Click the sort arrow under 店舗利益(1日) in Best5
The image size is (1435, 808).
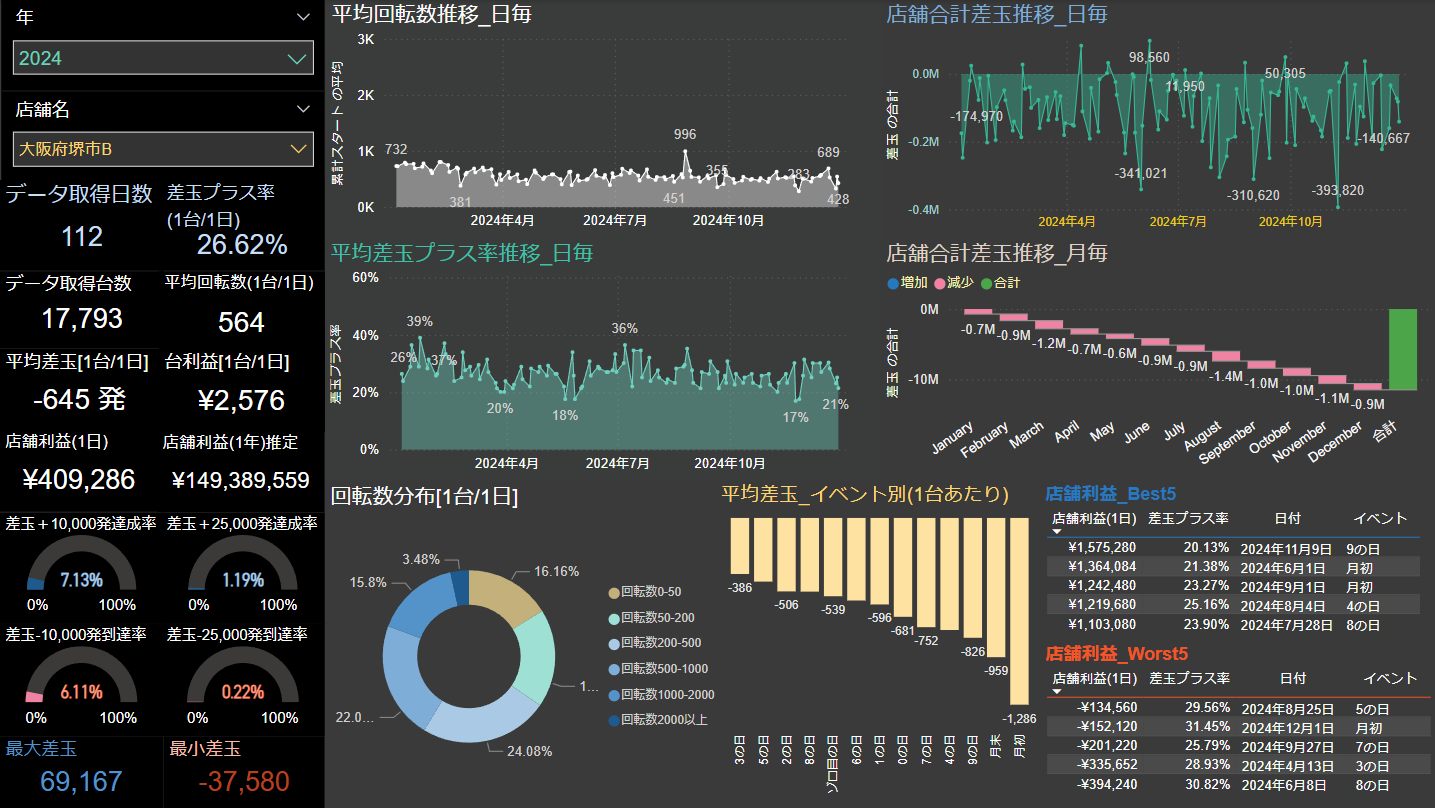click(x=1058, y=531)
